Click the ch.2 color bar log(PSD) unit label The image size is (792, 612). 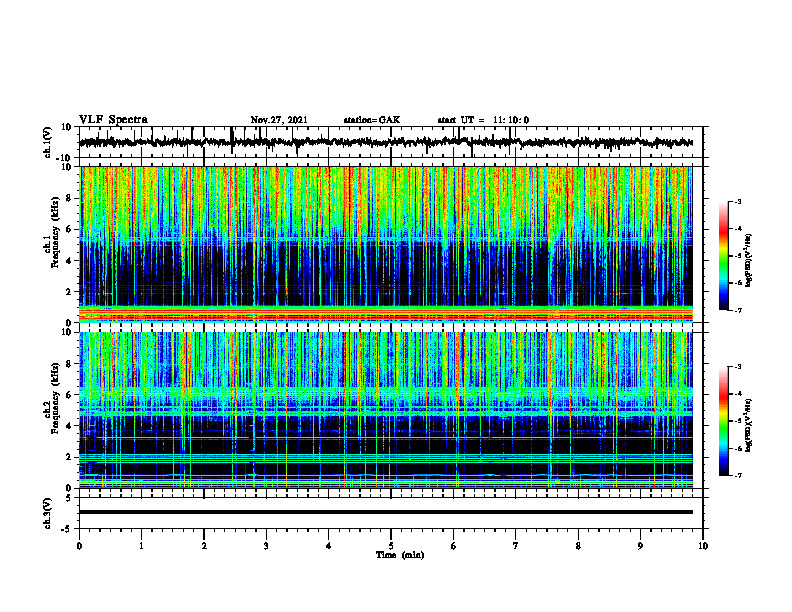pos(749,425)
